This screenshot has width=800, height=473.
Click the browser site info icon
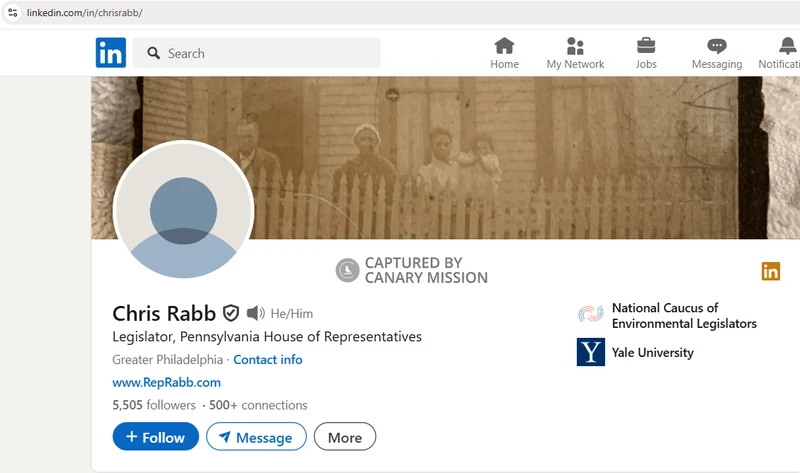(13, 12)
